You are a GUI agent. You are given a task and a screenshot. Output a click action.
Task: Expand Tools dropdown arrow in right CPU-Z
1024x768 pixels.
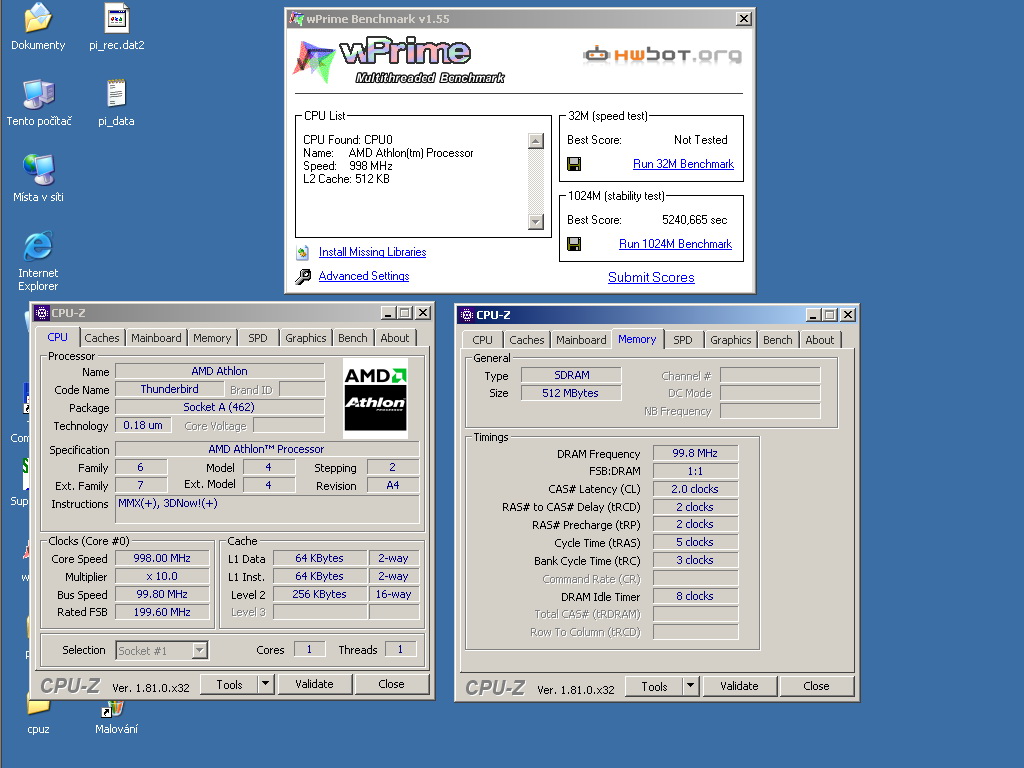coord(690,686)
